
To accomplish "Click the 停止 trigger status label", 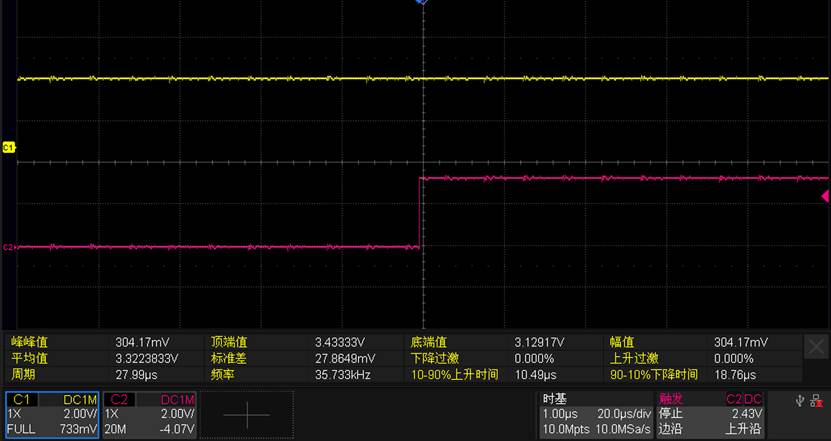I will pos(670,414).
